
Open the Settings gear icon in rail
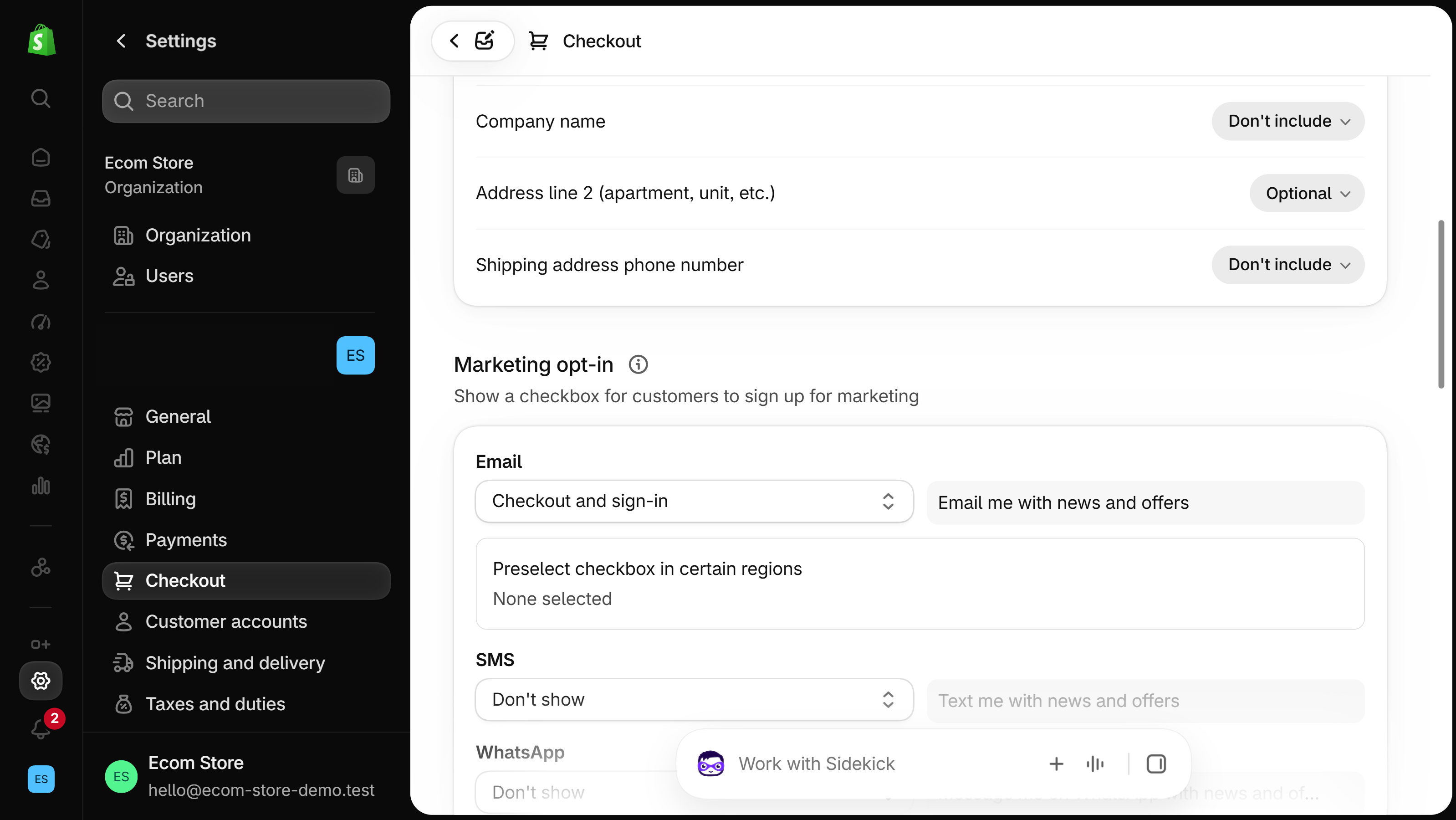click(x=41, y=680)
